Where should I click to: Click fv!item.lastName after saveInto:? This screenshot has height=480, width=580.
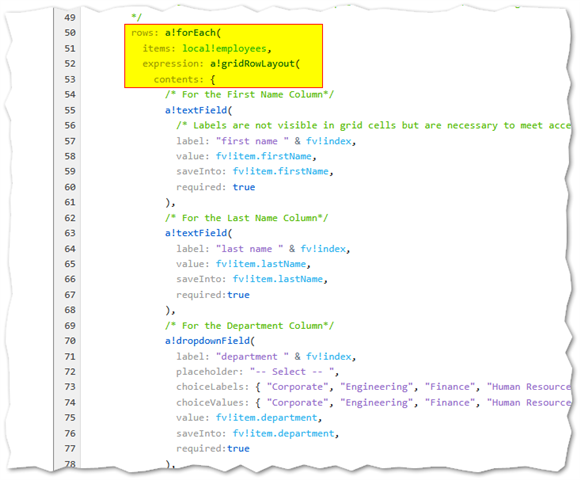pyautogui.click(x=278, y=279)
